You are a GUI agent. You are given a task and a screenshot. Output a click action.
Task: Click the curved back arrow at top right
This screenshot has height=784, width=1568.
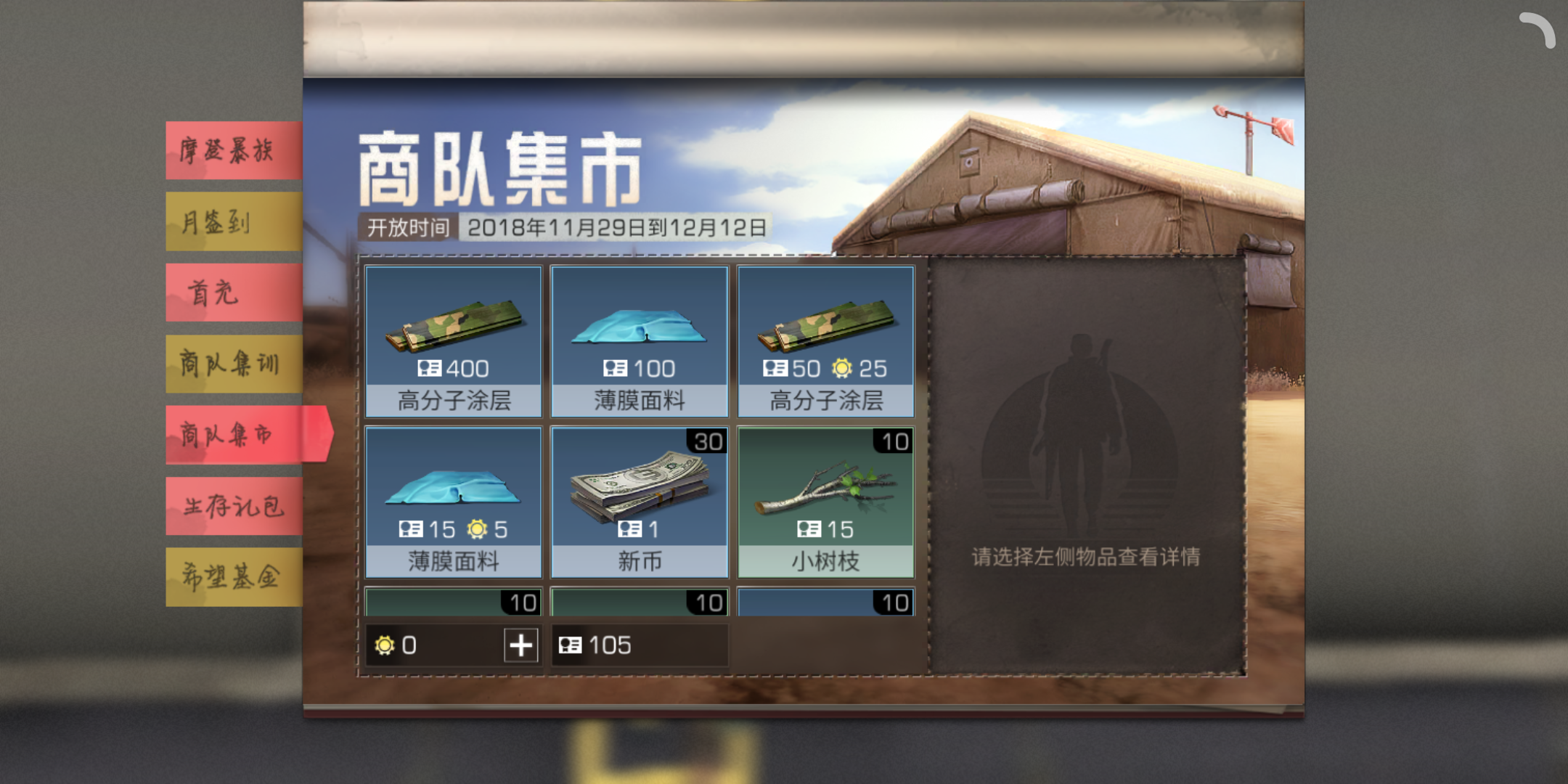(x=1538, y=30)
